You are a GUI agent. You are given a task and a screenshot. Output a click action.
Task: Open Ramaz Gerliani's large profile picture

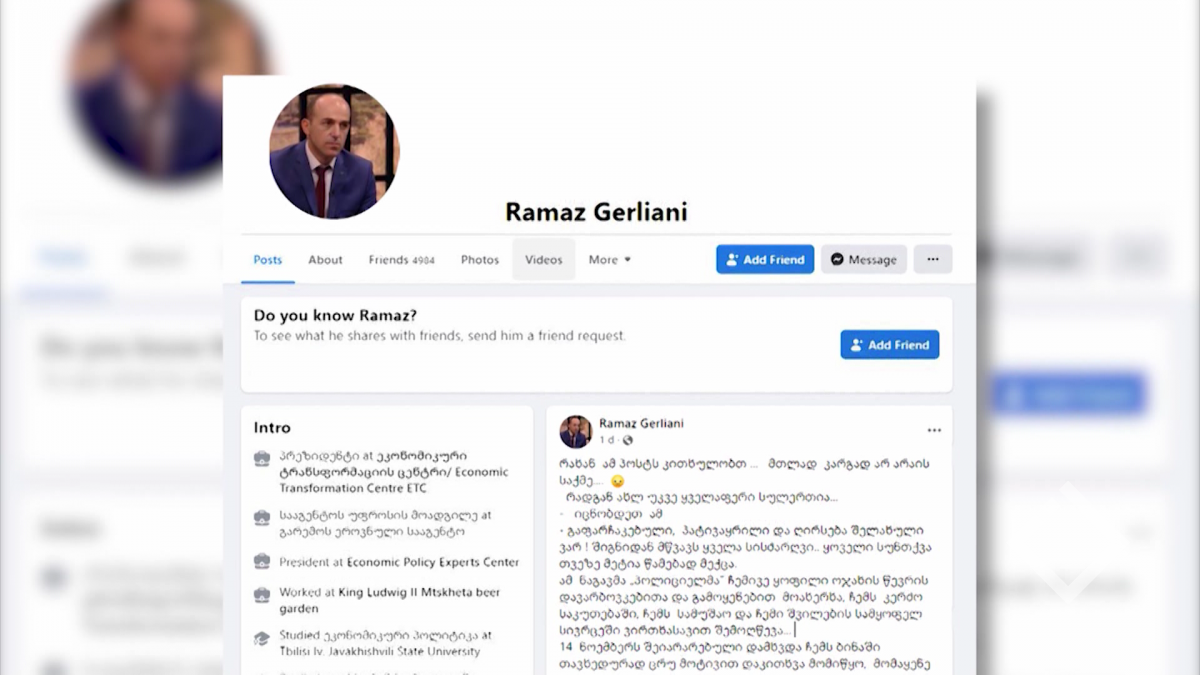(x=334, y=151)
